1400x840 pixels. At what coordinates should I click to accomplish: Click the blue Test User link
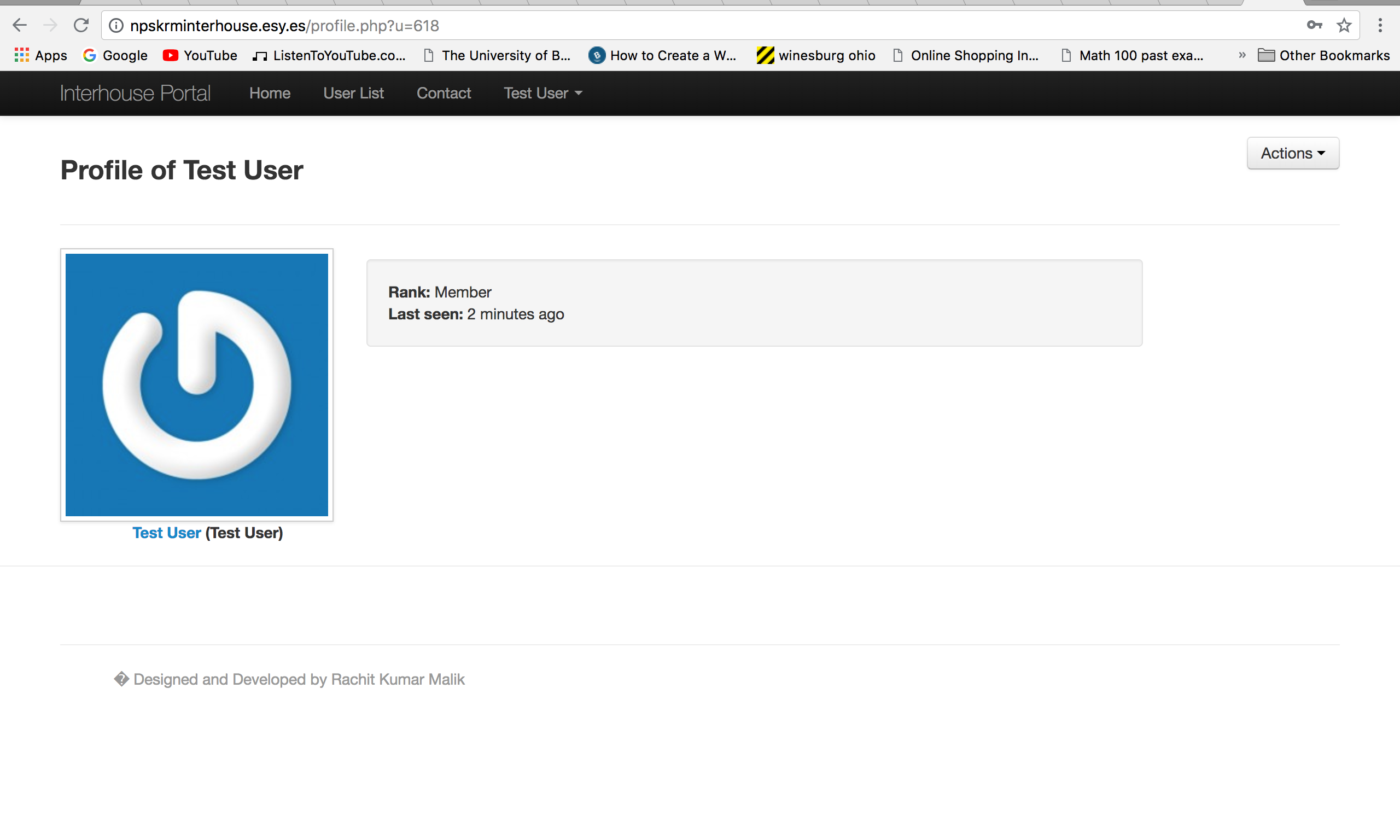(166, 533)
